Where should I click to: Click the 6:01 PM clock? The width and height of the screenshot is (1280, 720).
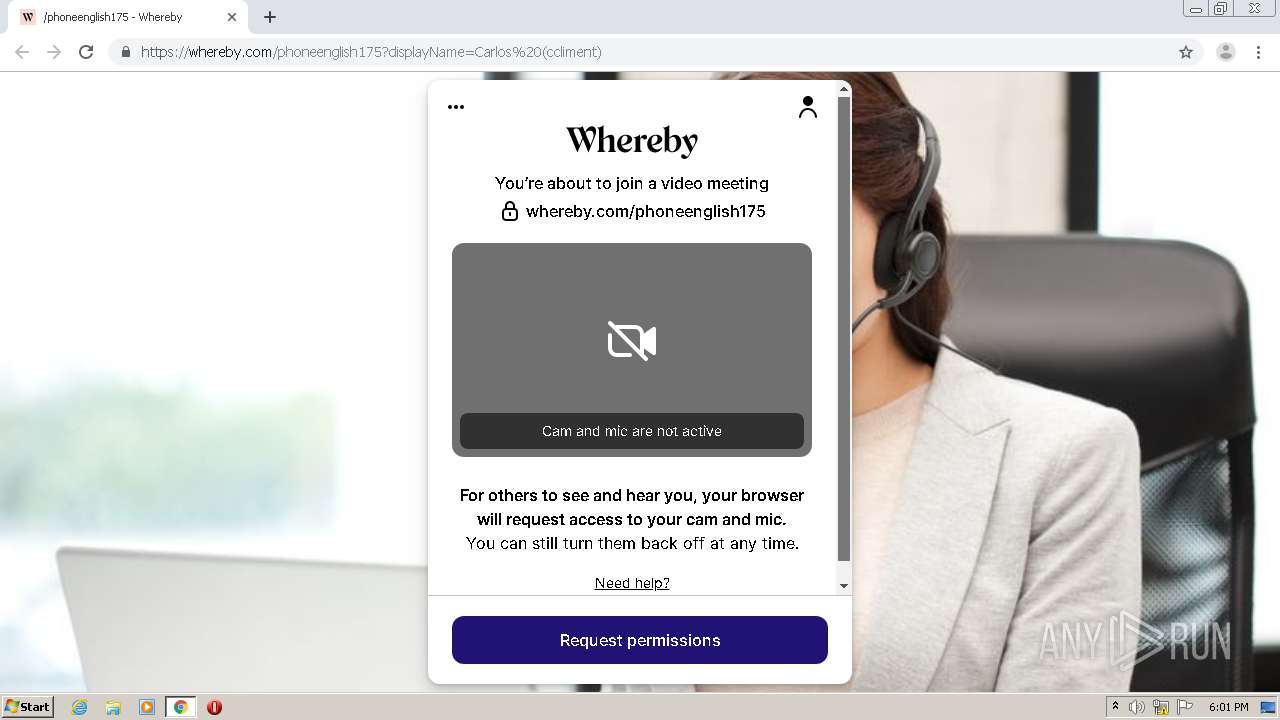(1229, 707)
